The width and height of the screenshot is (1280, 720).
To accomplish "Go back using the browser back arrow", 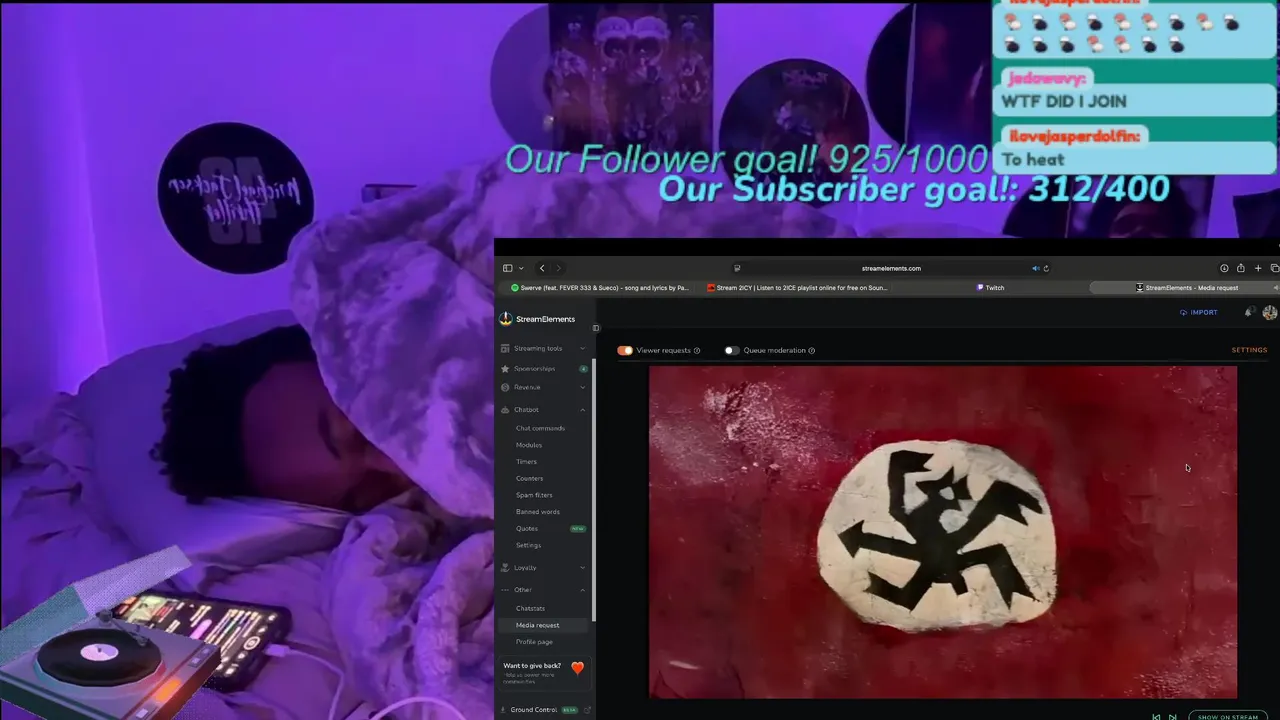I will point(542,268).
